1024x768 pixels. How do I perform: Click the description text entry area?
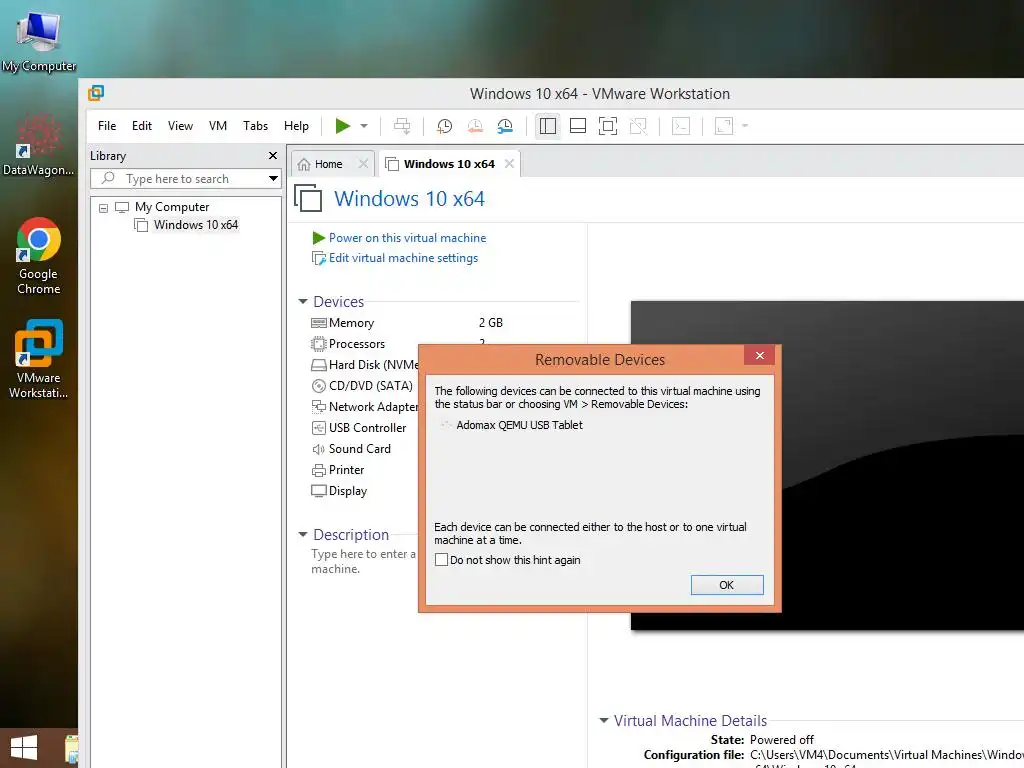coord(363,561)
